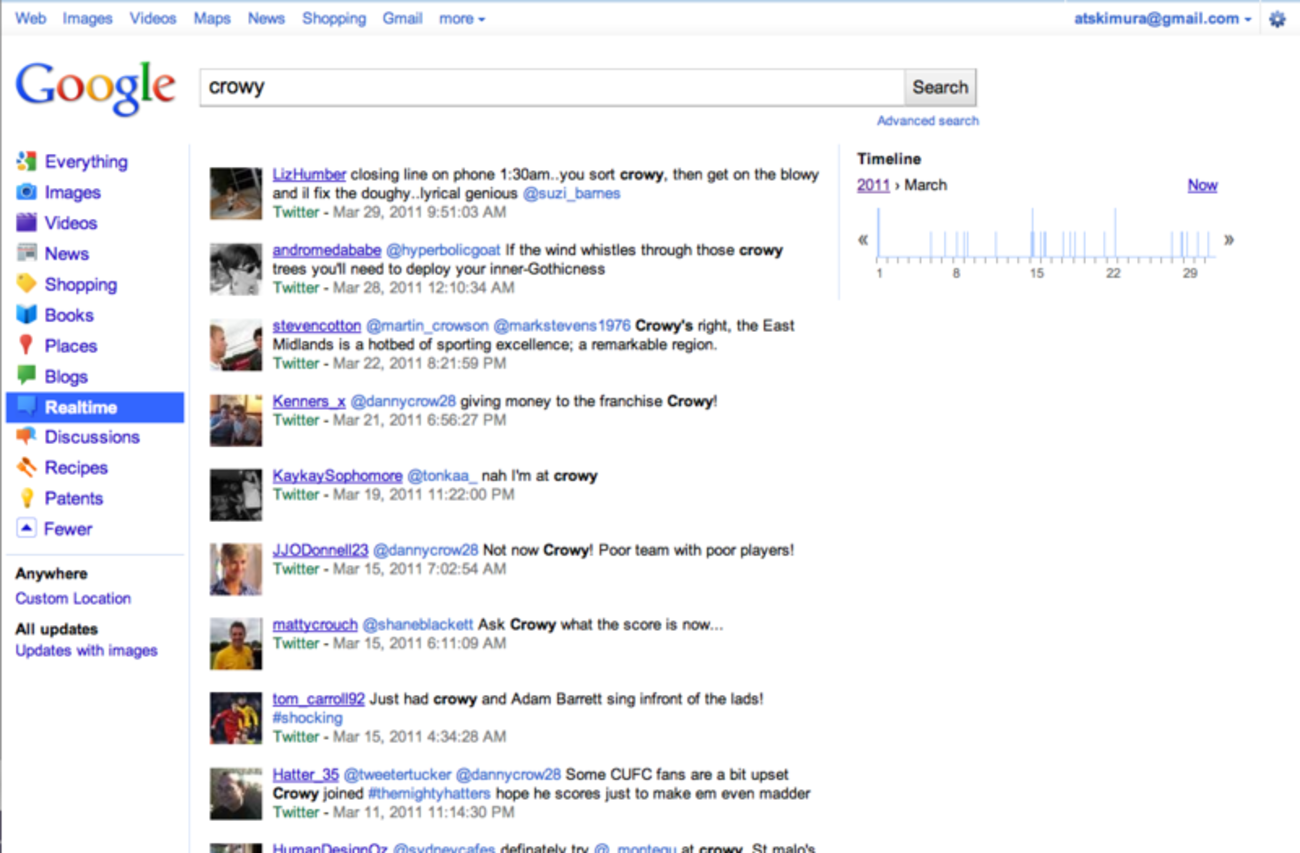This screenshot has height=853, width=1300.
Task: Click the #shocking hashtag
Action: [308, 718]
